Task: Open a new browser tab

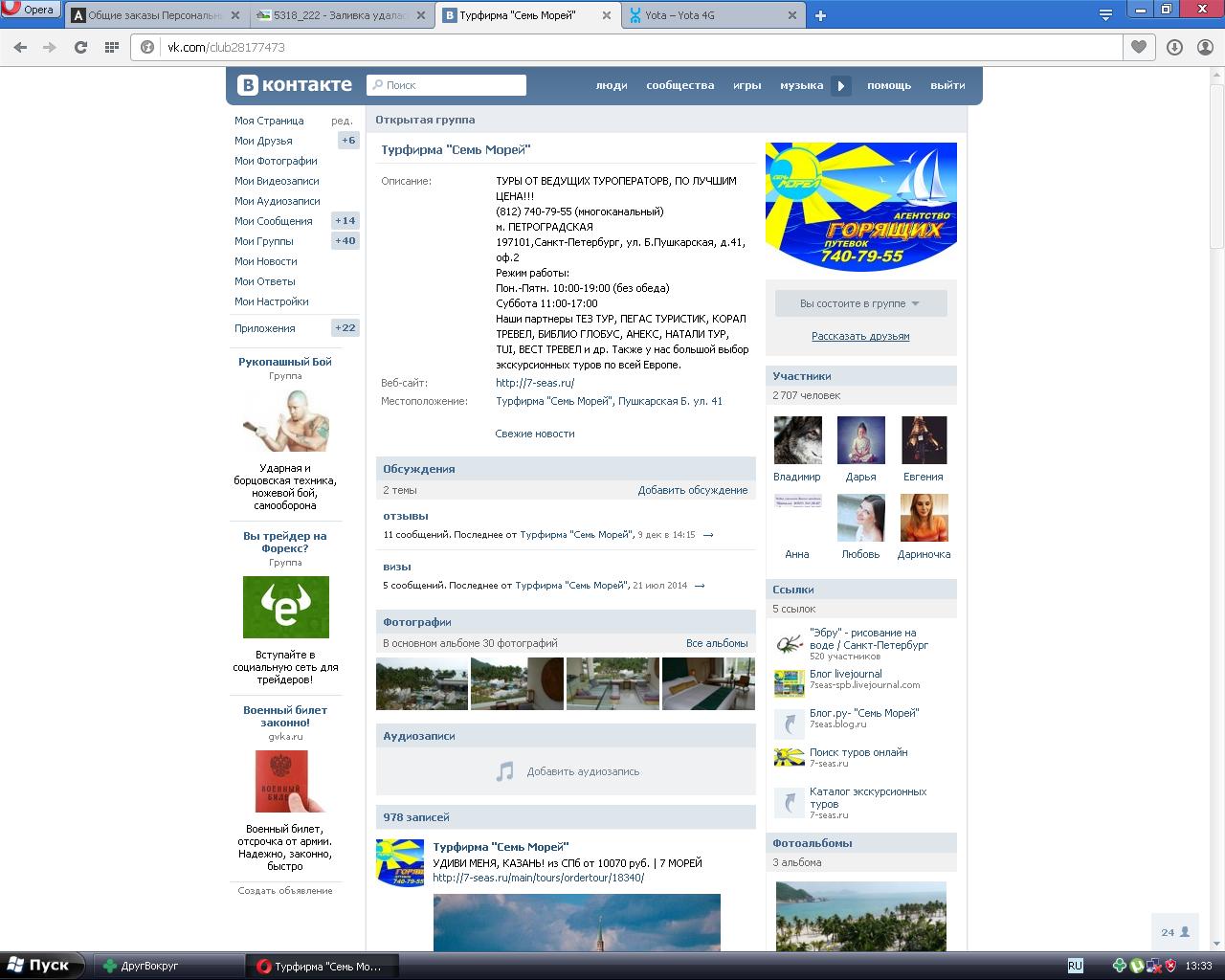Action: [820, 15]
